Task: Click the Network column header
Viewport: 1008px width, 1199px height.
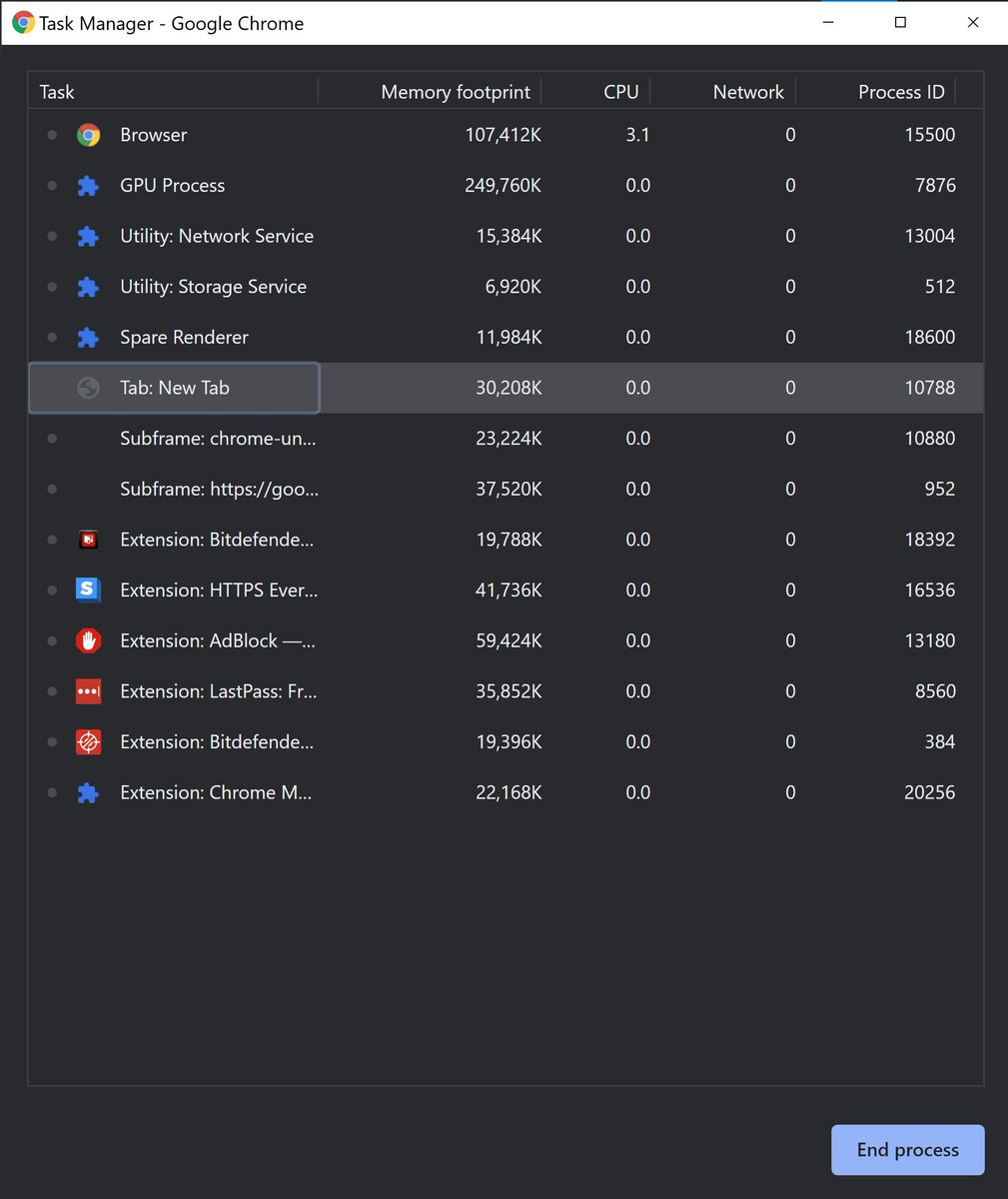Action: 747,91
